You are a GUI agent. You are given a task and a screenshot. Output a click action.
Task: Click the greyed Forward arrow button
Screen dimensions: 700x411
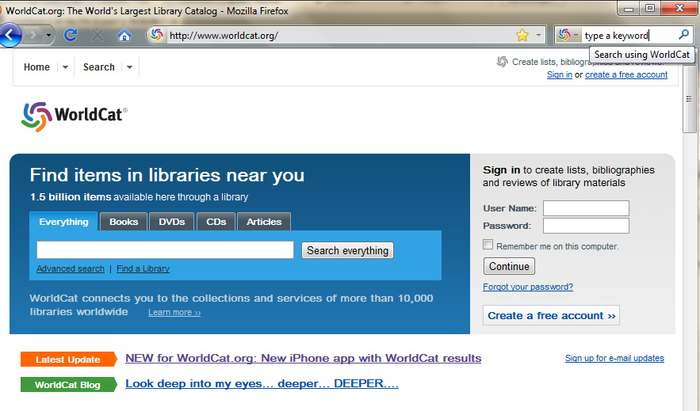point(33,35)
